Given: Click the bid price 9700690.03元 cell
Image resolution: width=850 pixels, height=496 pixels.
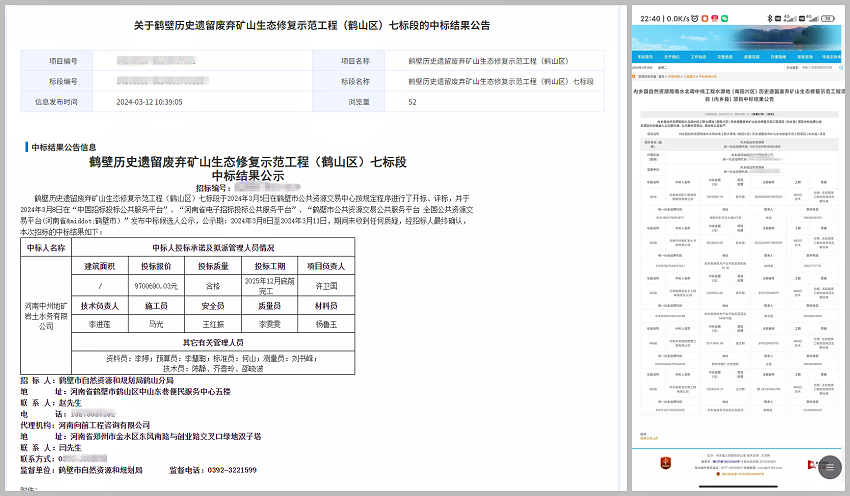Looking at the screenshot, I should point(156,286).
